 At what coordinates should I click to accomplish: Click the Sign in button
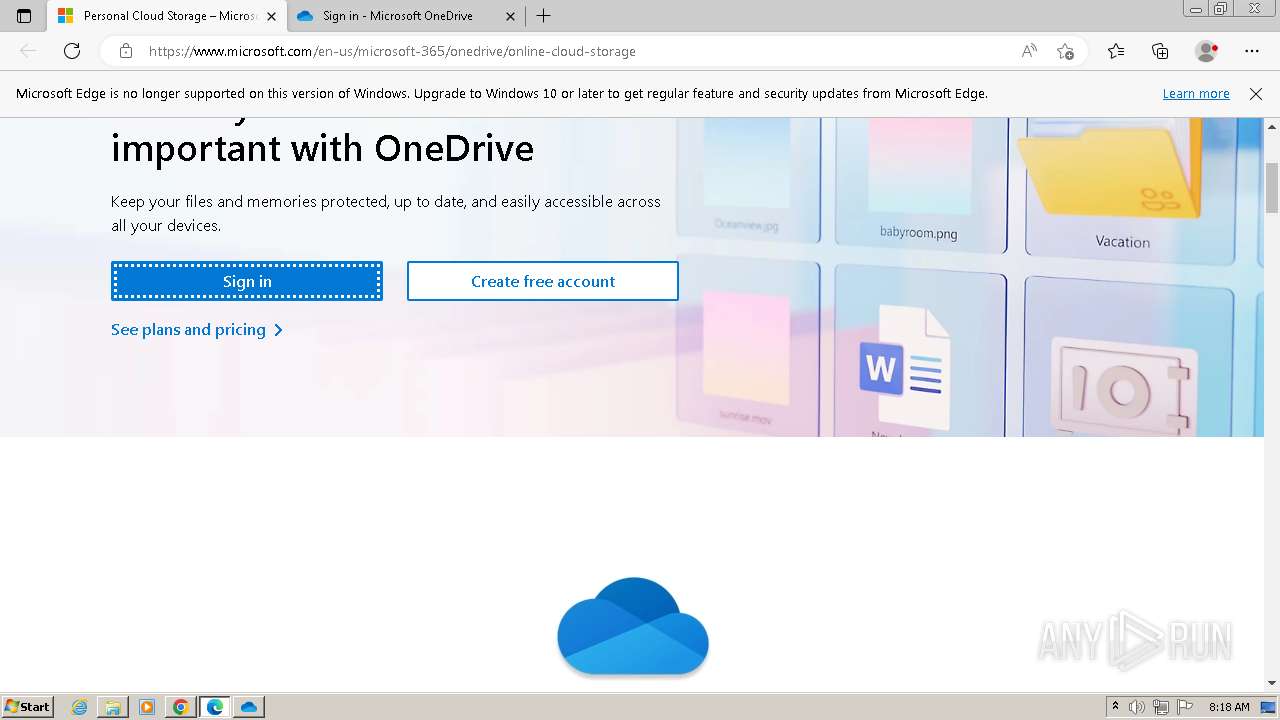(x=247, y=281)
